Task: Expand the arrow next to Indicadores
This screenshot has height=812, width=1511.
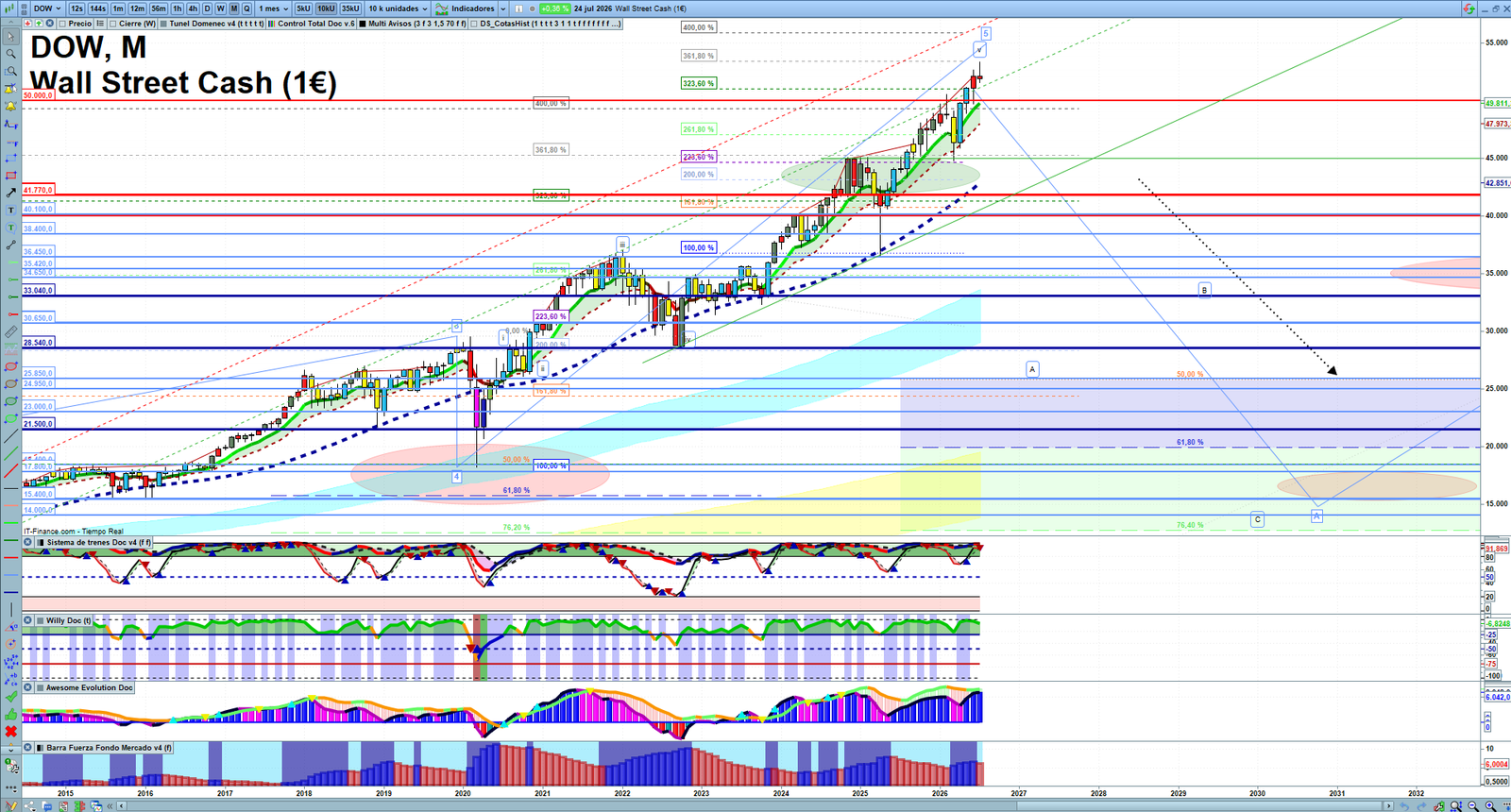Action: [x=502, y=8]
